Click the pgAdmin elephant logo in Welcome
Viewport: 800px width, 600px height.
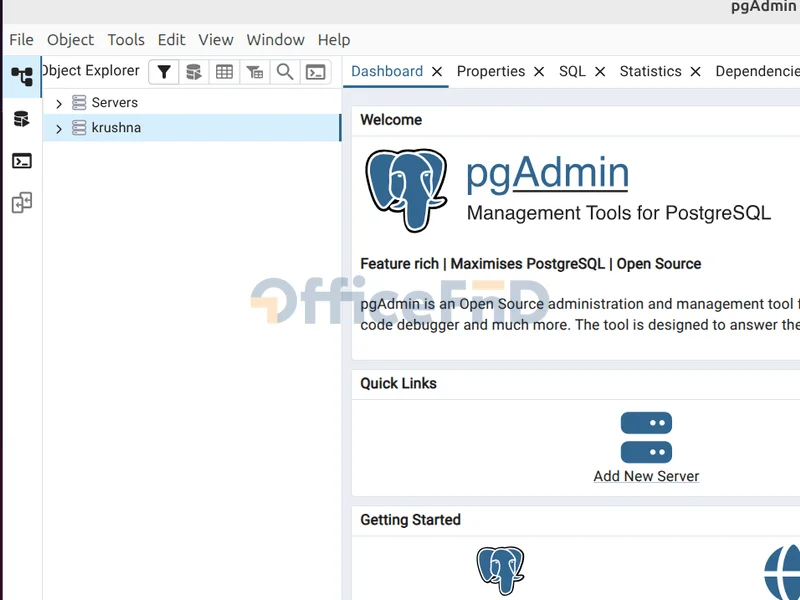407,190
